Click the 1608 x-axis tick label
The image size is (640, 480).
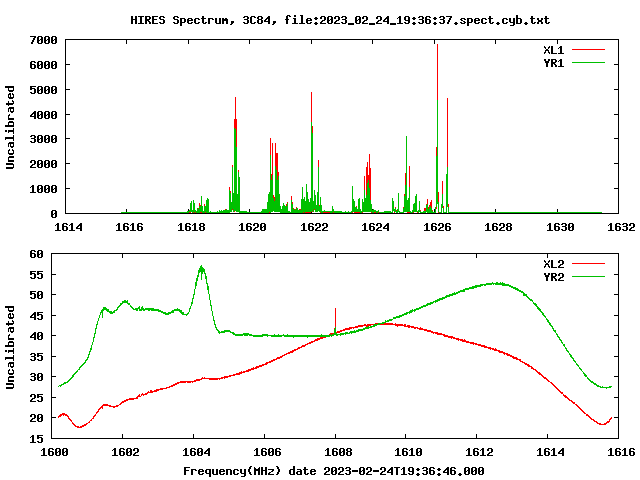[x=338, y=452]
